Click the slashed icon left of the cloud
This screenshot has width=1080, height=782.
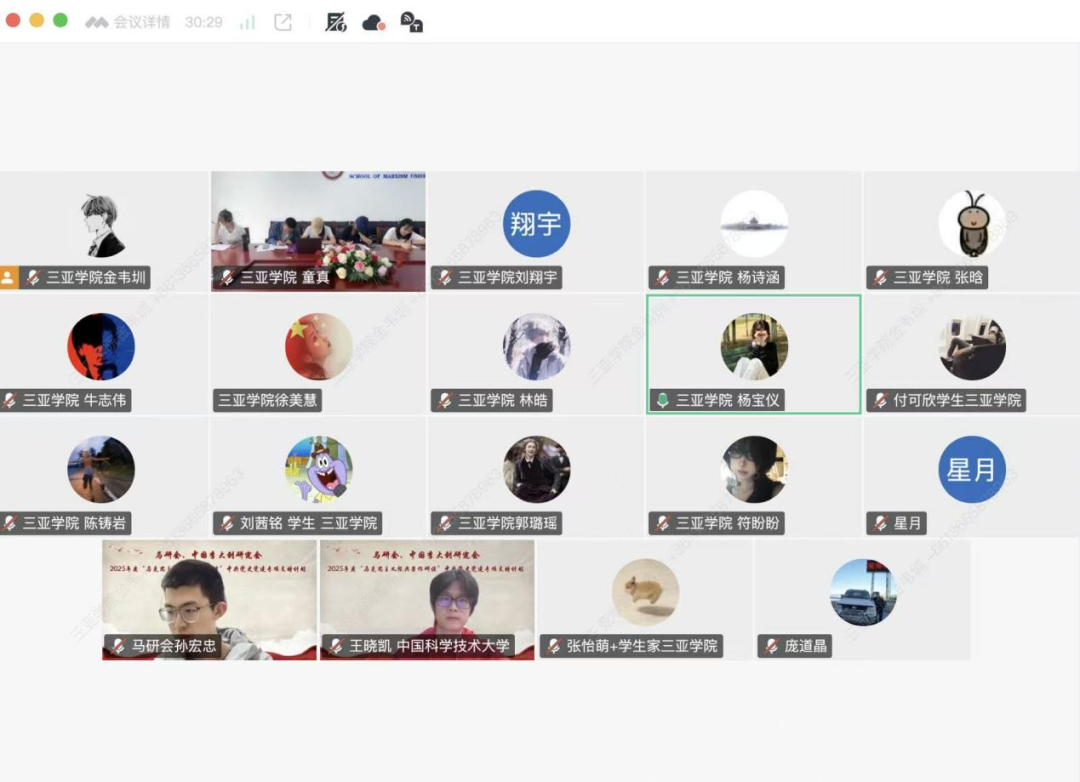click(x=336, y=22)
